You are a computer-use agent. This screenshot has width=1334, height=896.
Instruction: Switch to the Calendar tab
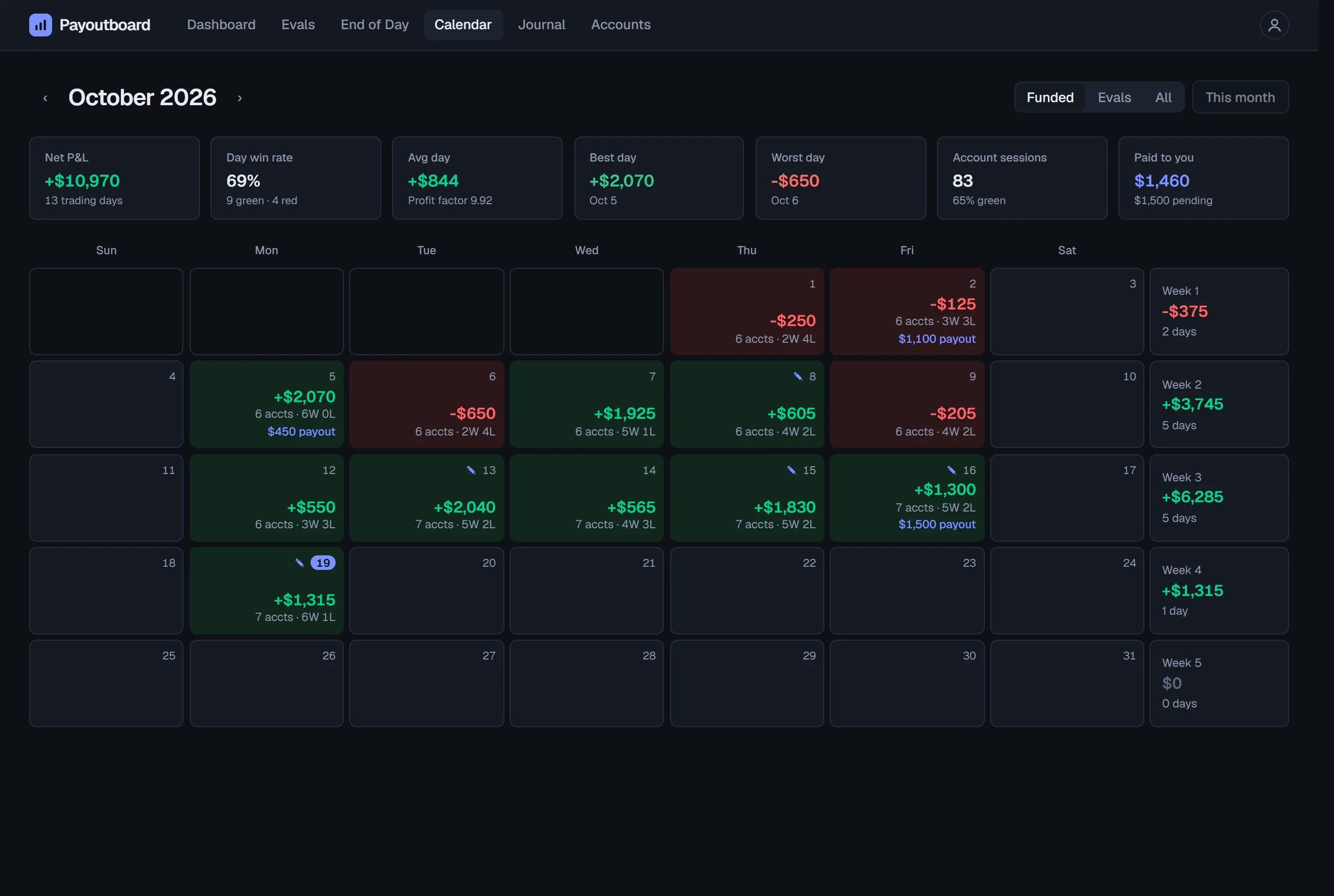(463, 24)
